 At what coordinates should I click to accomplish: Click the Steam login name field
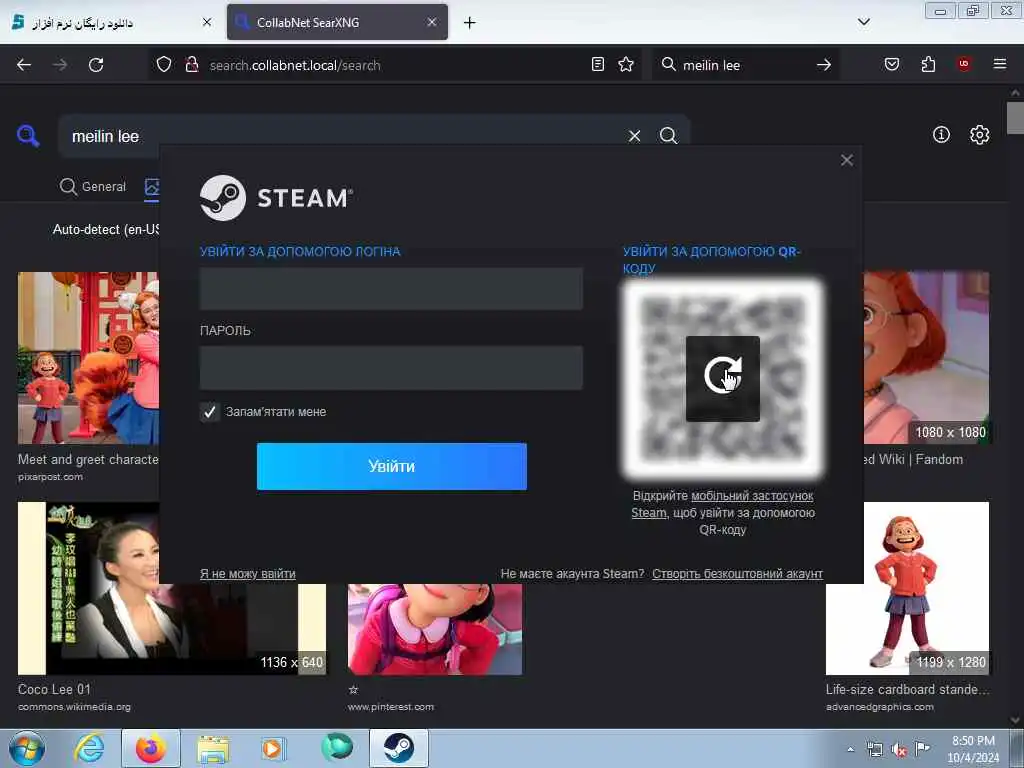[x=391, y=288]
